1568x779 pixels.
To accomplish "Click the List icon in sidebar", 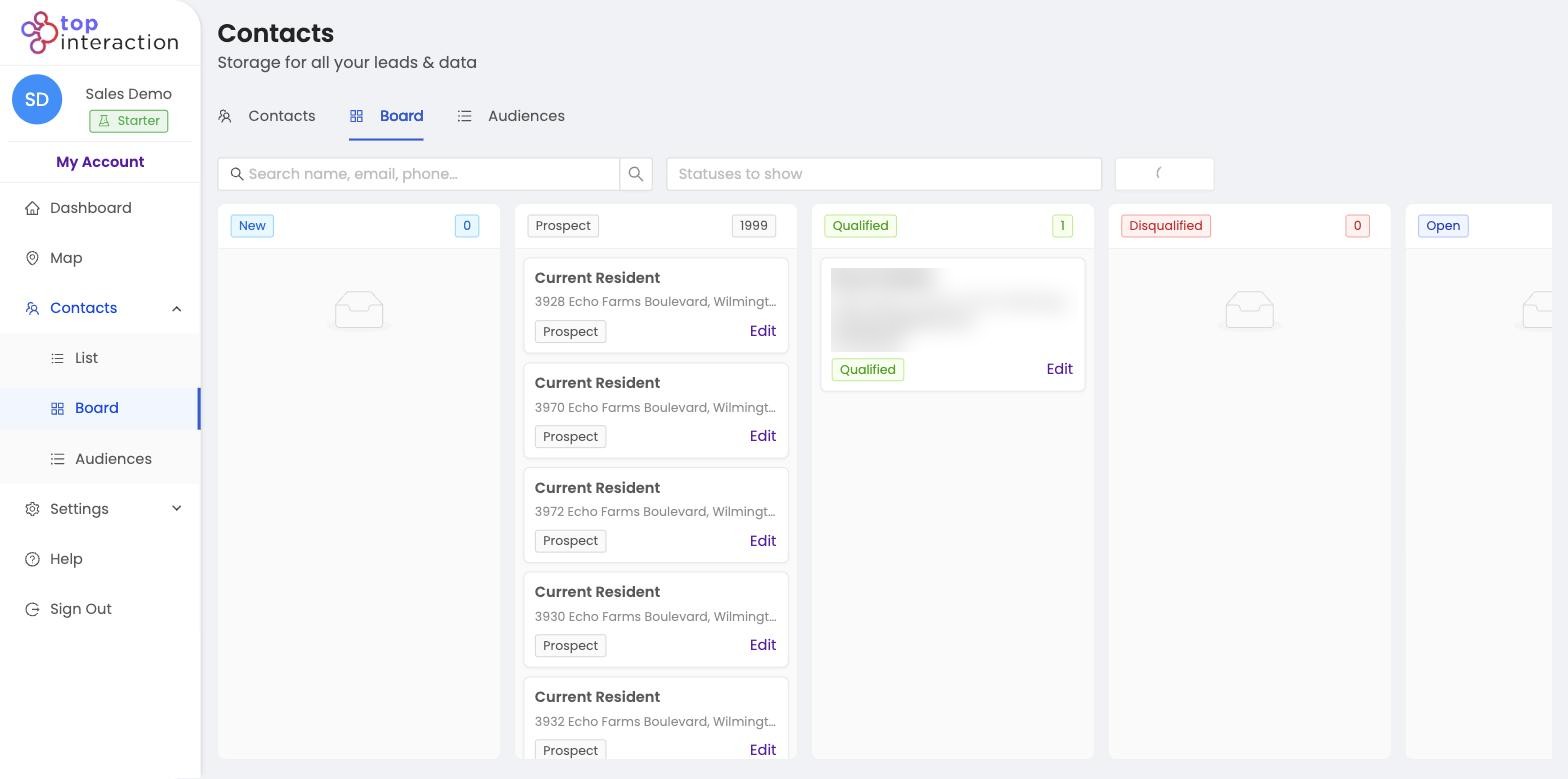I will (57, 358).
